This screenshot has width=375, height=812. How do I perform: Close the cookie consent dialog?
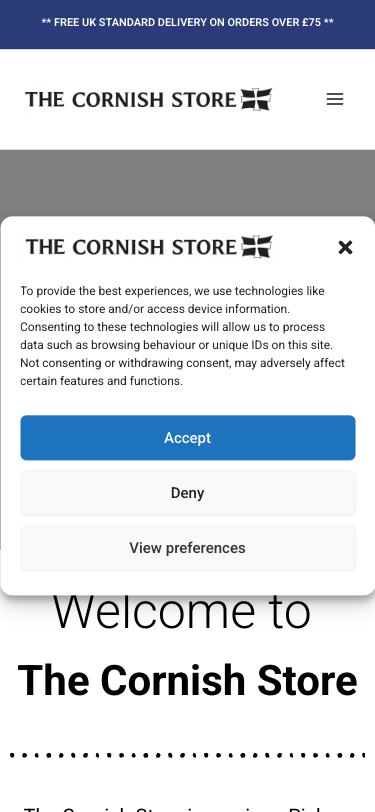(x=345, y=248)
